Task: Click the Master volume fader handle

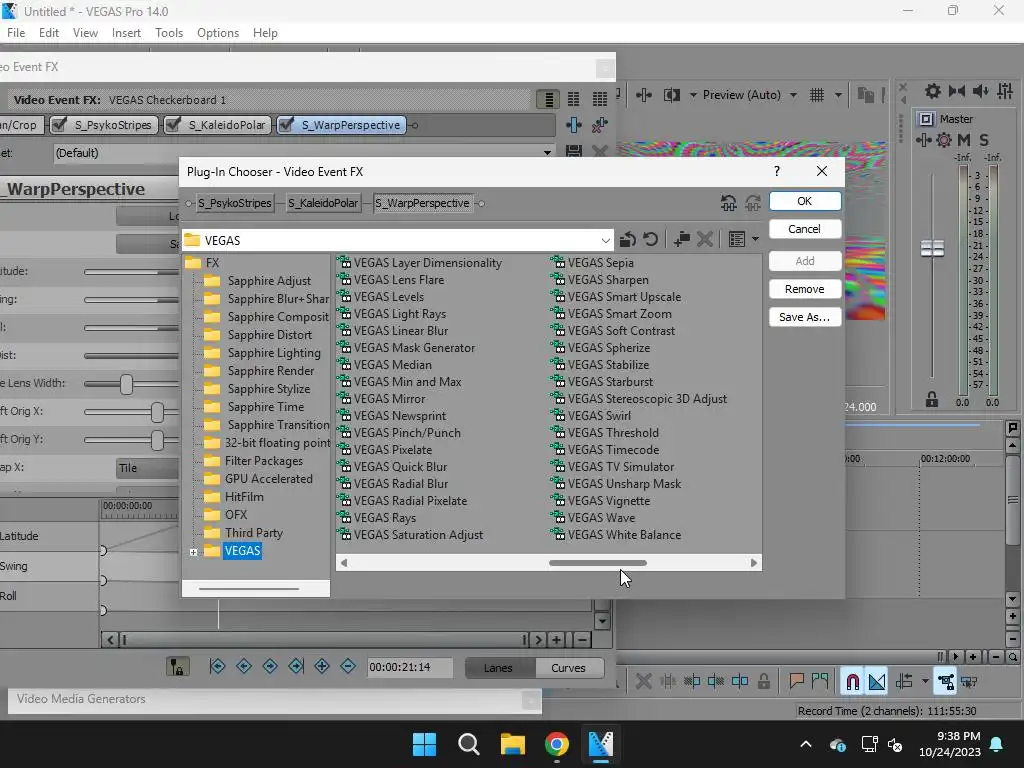Action: pyautogui.click(x=933, y=248)
